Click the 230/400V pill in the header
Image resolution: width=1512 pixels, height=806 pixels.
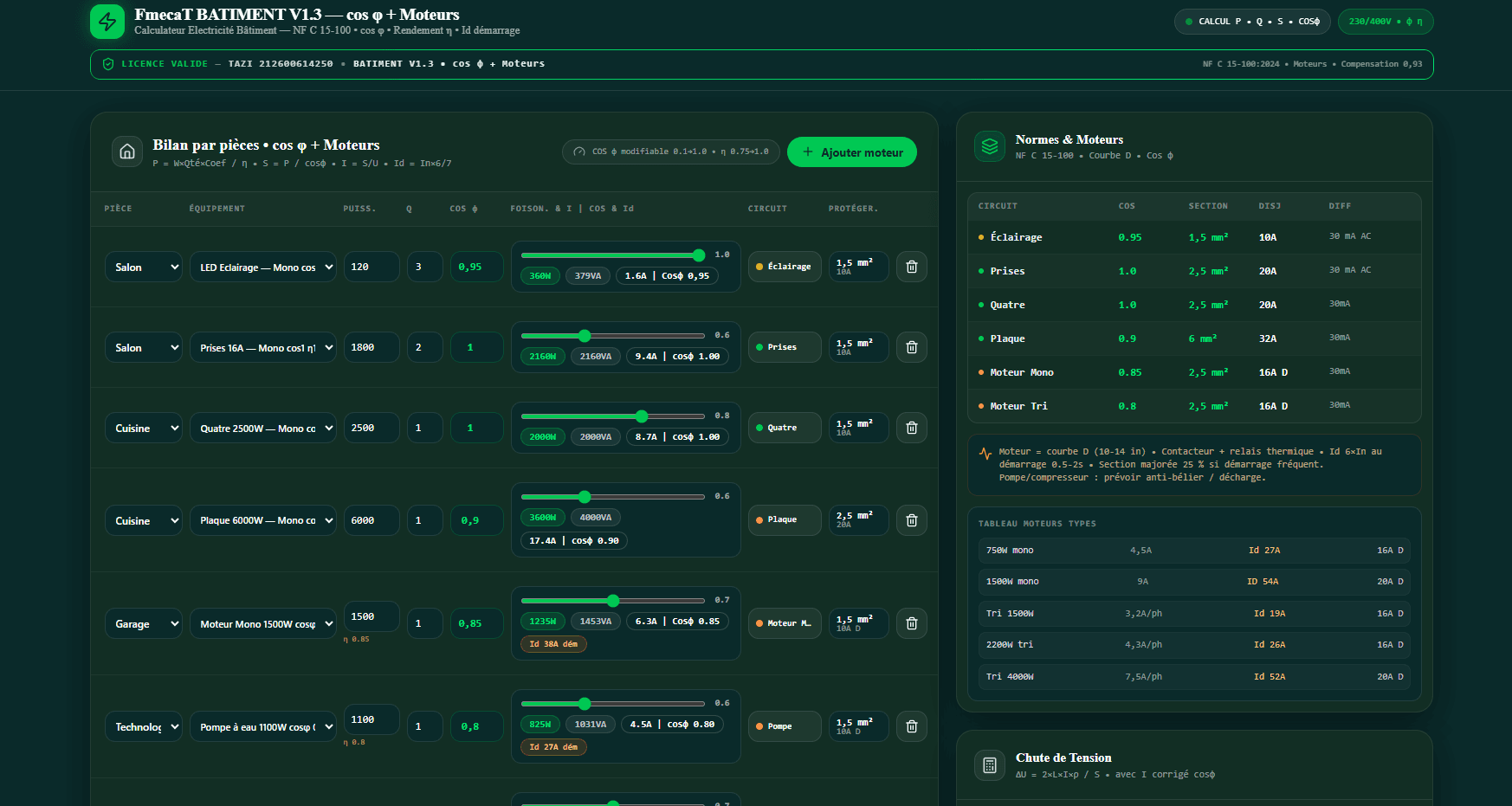(1386, 22)
